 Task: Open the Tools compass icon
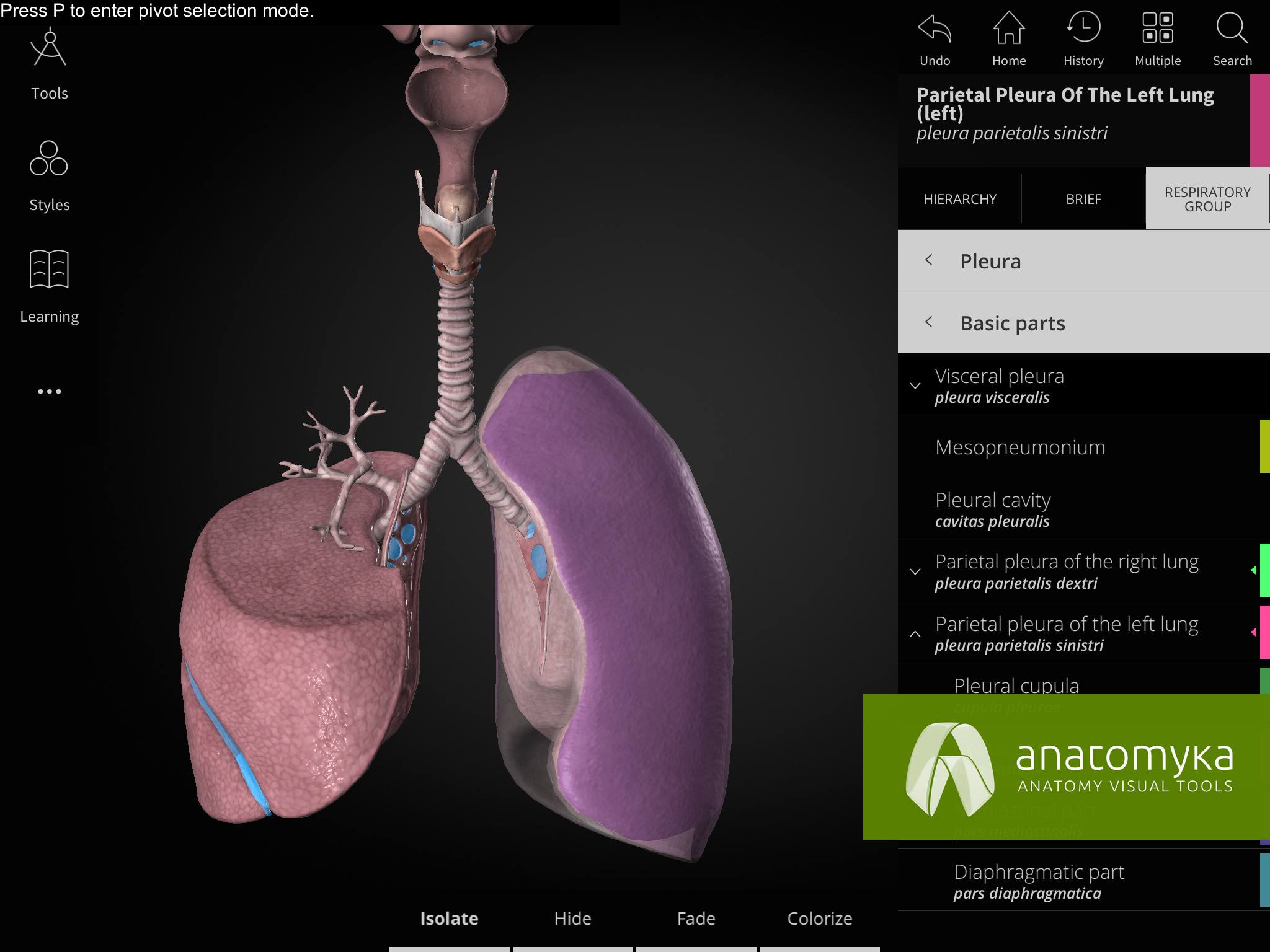49,48
